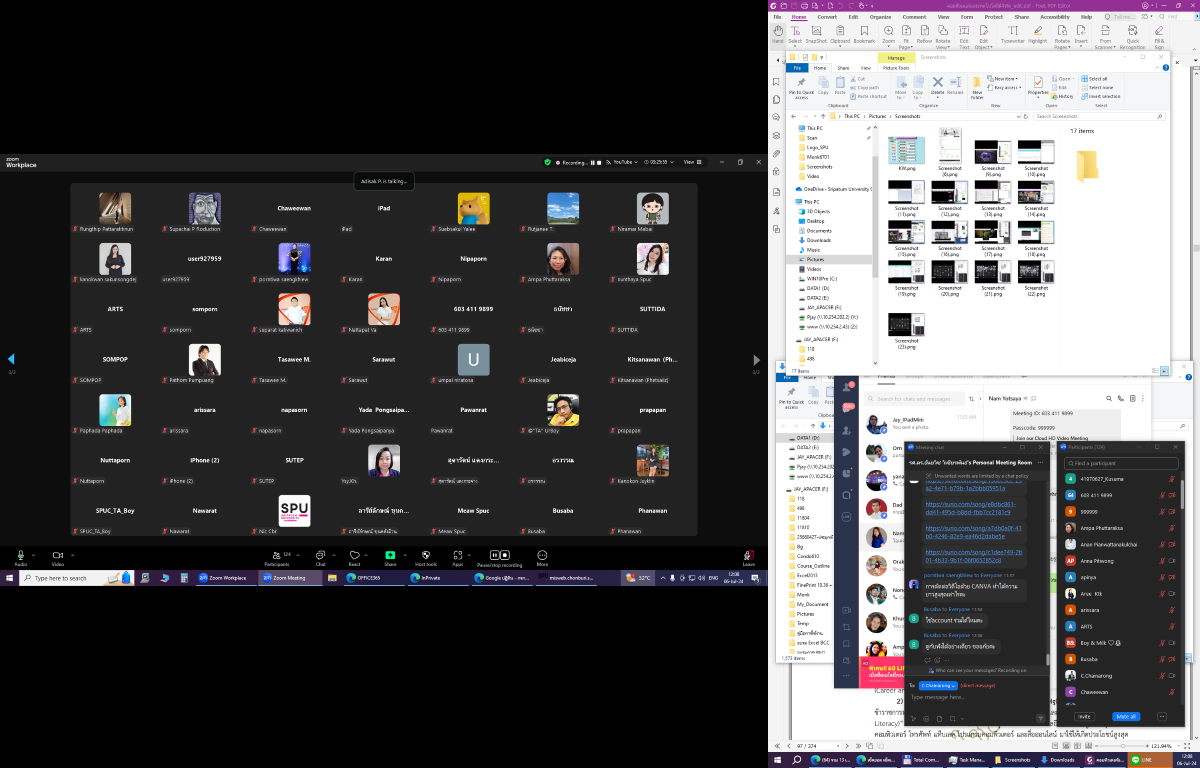Switch to the Comment tab in Foxit
The width and height of the screenshot is (1200, 768).
tap(914, 17)
